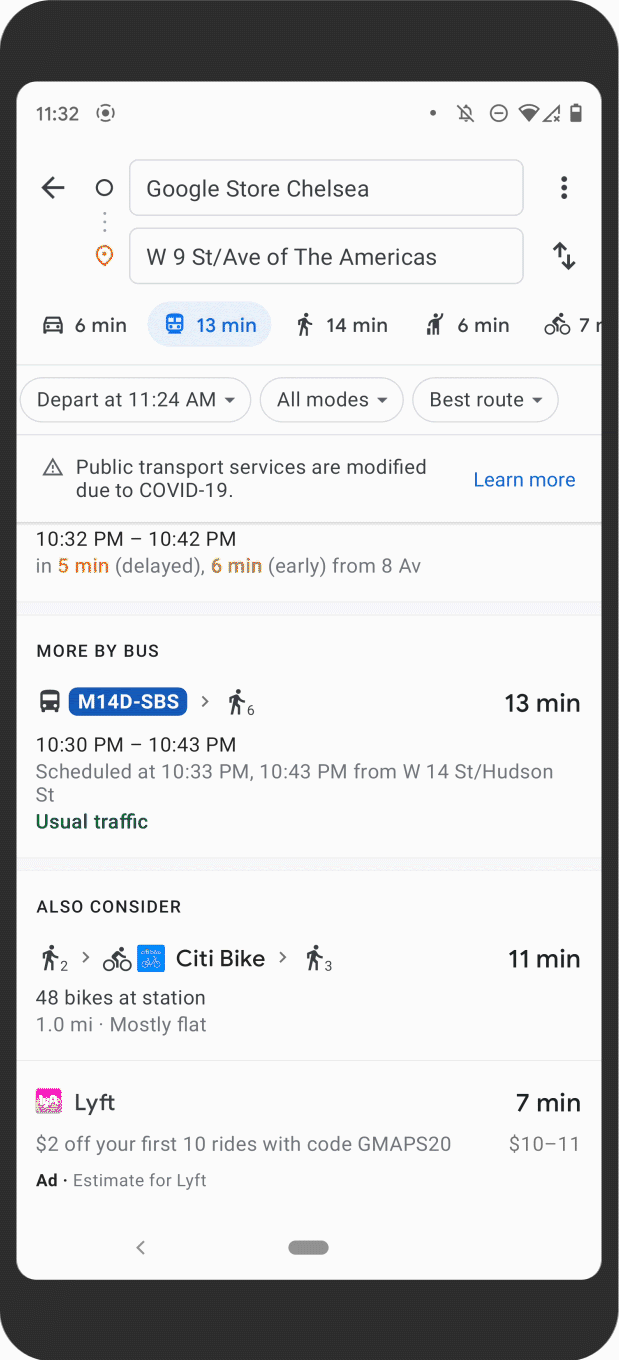Select the cycling mode icon on the far right
Image resolution: width=619 pixels, height=1360 pixels.
[556, 324]
